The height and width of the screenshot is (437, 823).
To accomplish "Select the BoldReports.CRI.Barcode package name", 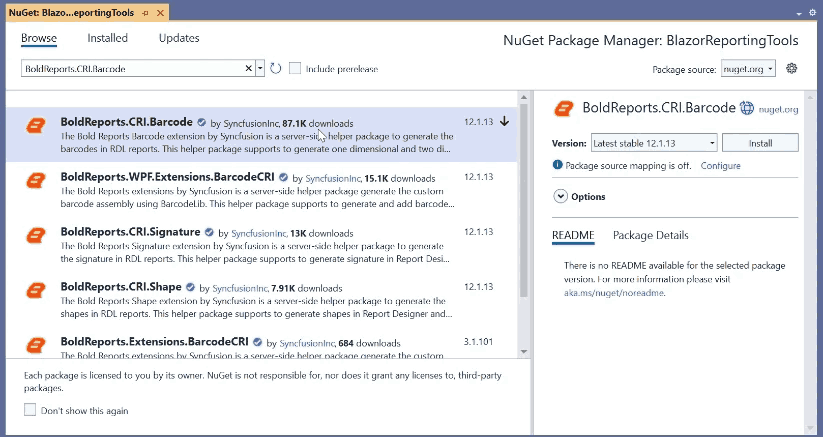I will pos(126,122).
